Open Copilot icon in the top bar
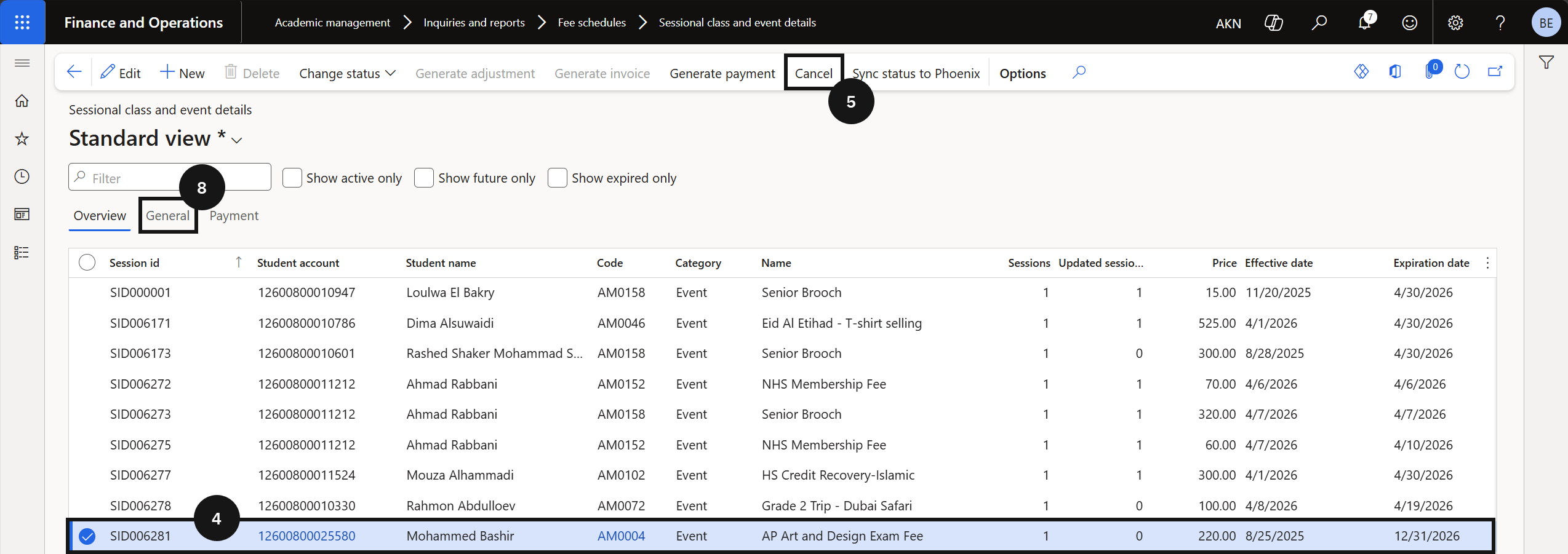 [1273, 23]
